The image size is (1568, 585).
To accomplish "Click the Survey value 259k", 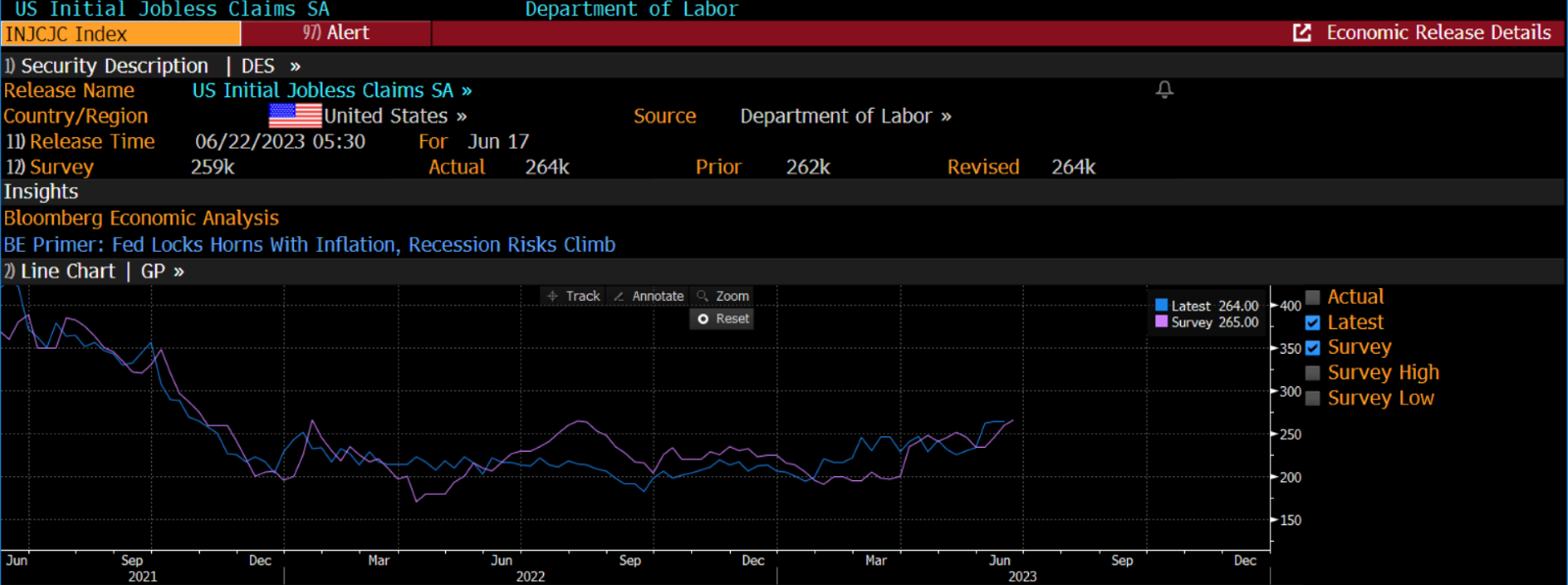I will [213, 167].
